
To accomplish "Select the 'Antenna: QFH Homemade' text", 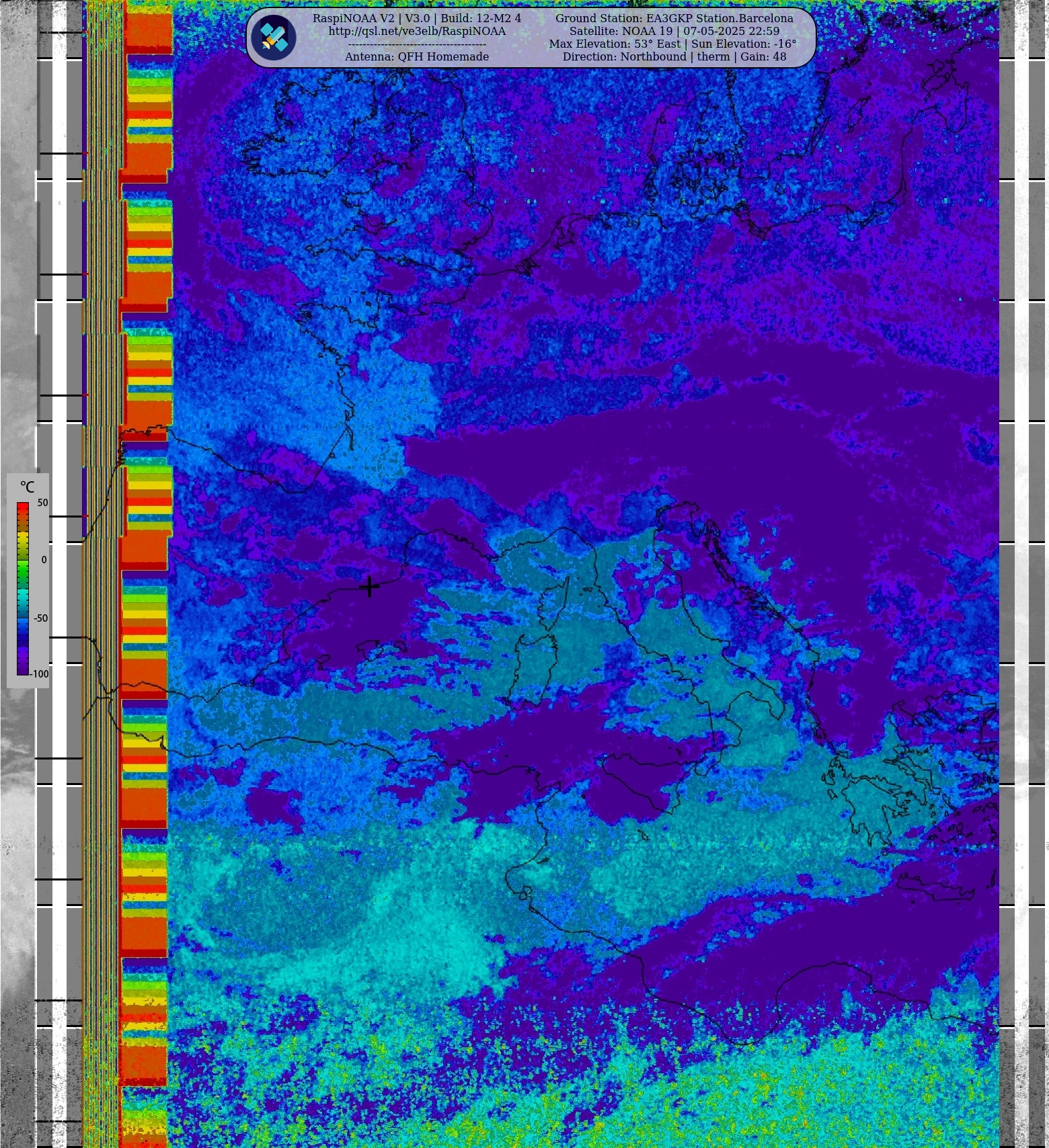I will [x=417, y=56].
